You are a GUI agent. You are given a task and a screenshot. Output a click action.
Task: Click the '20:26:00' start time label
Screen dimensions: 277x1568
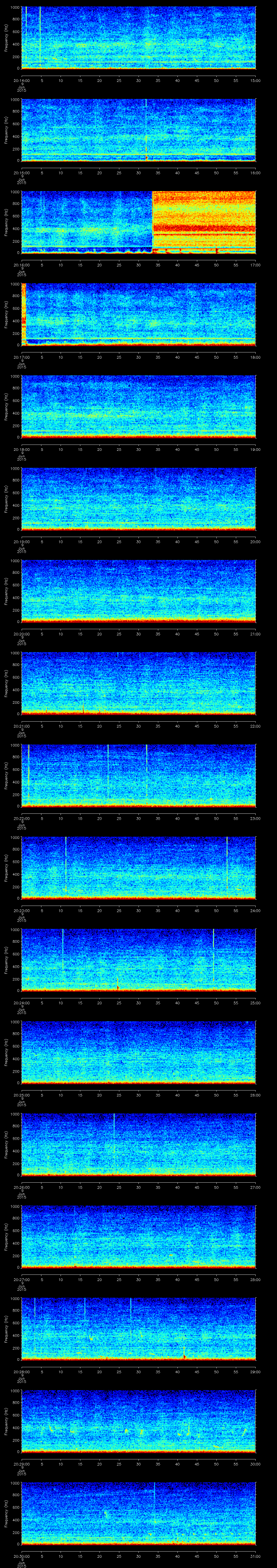(21, 1187)
